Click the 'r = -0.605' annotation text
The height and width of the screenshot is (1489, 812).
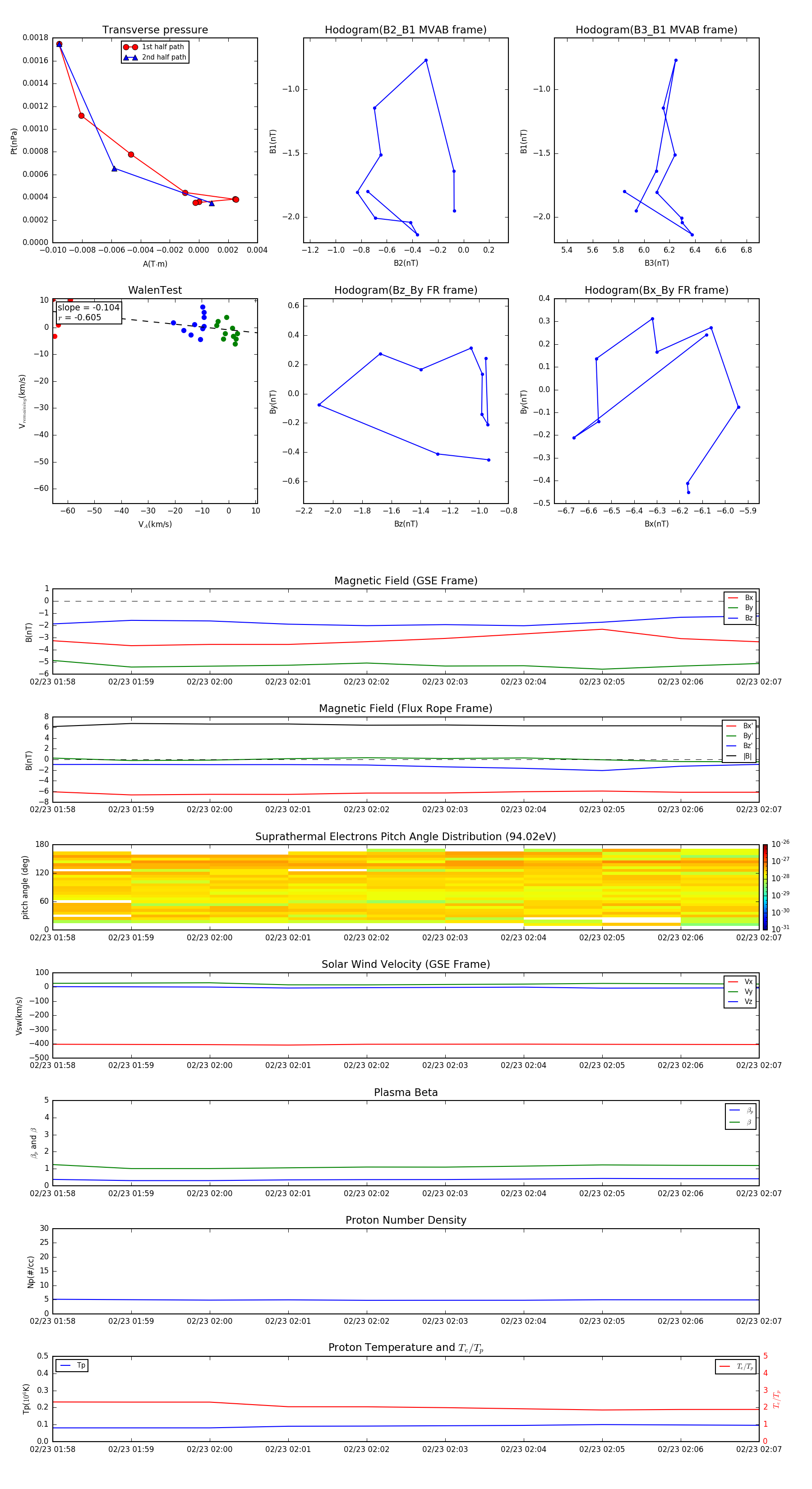tap(80, 317)
